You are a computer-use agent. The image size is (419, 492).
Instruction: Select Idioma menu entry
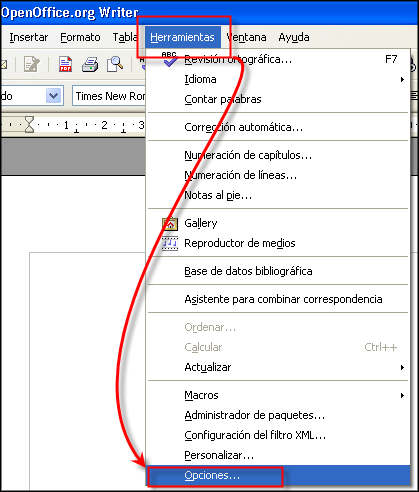pyautogui.click(x=278, y=79)
